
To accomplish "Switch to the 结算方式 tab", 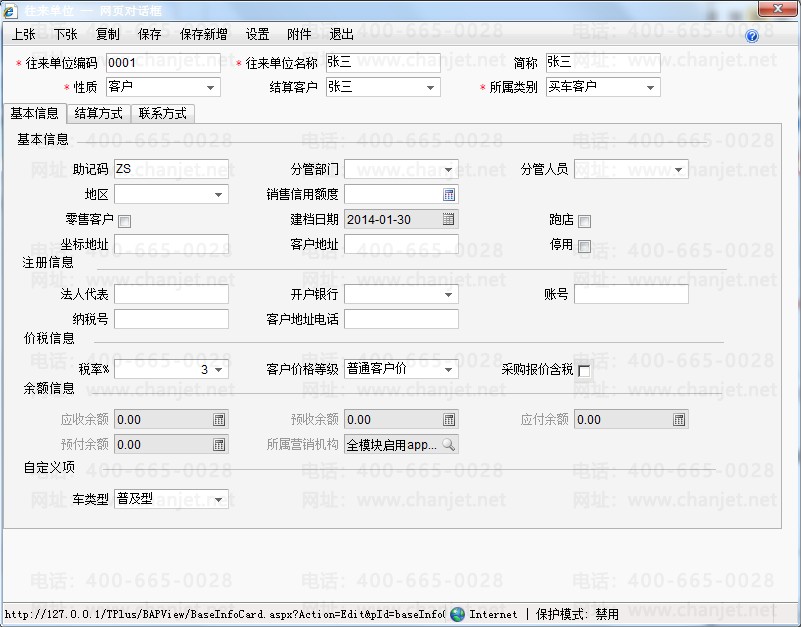I will pos(99,113).
